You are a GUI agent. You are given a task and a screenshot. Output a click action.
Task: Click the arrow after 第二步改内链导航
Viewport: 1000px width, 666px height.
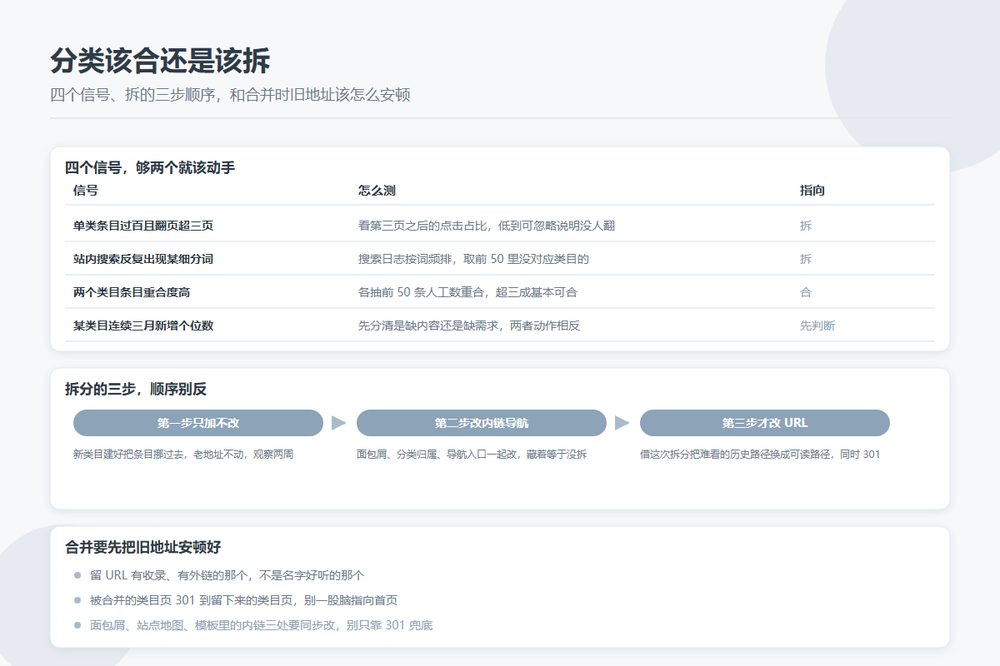coord(622,423)
